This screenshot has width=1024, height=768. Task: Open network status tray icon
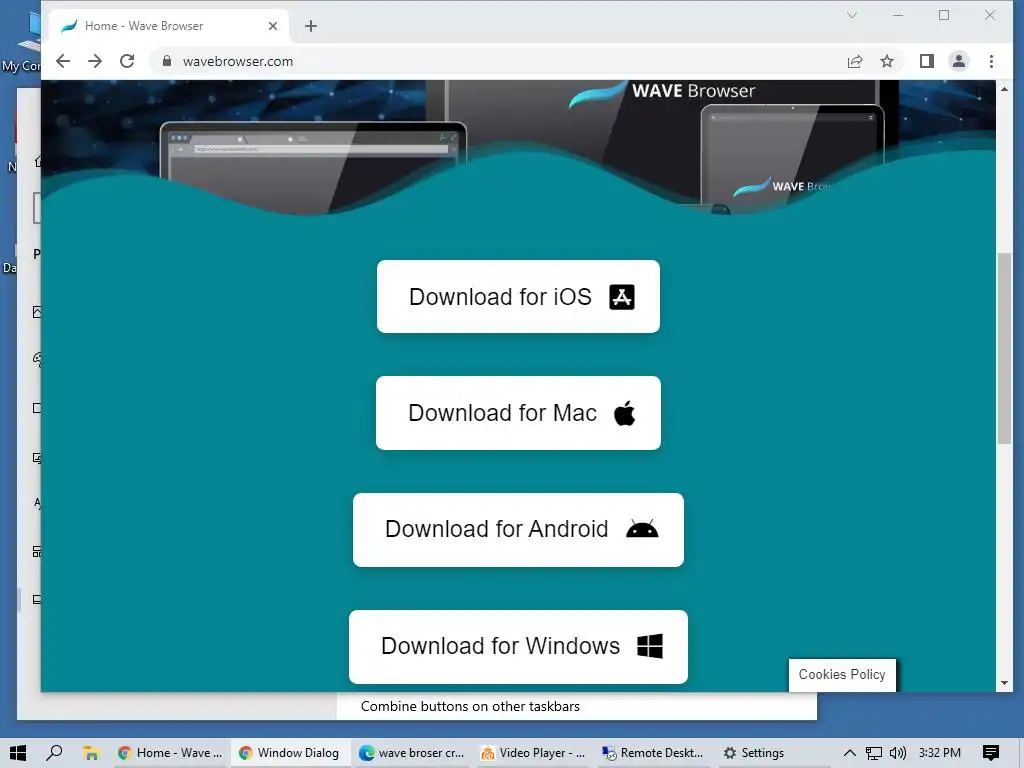874,753
